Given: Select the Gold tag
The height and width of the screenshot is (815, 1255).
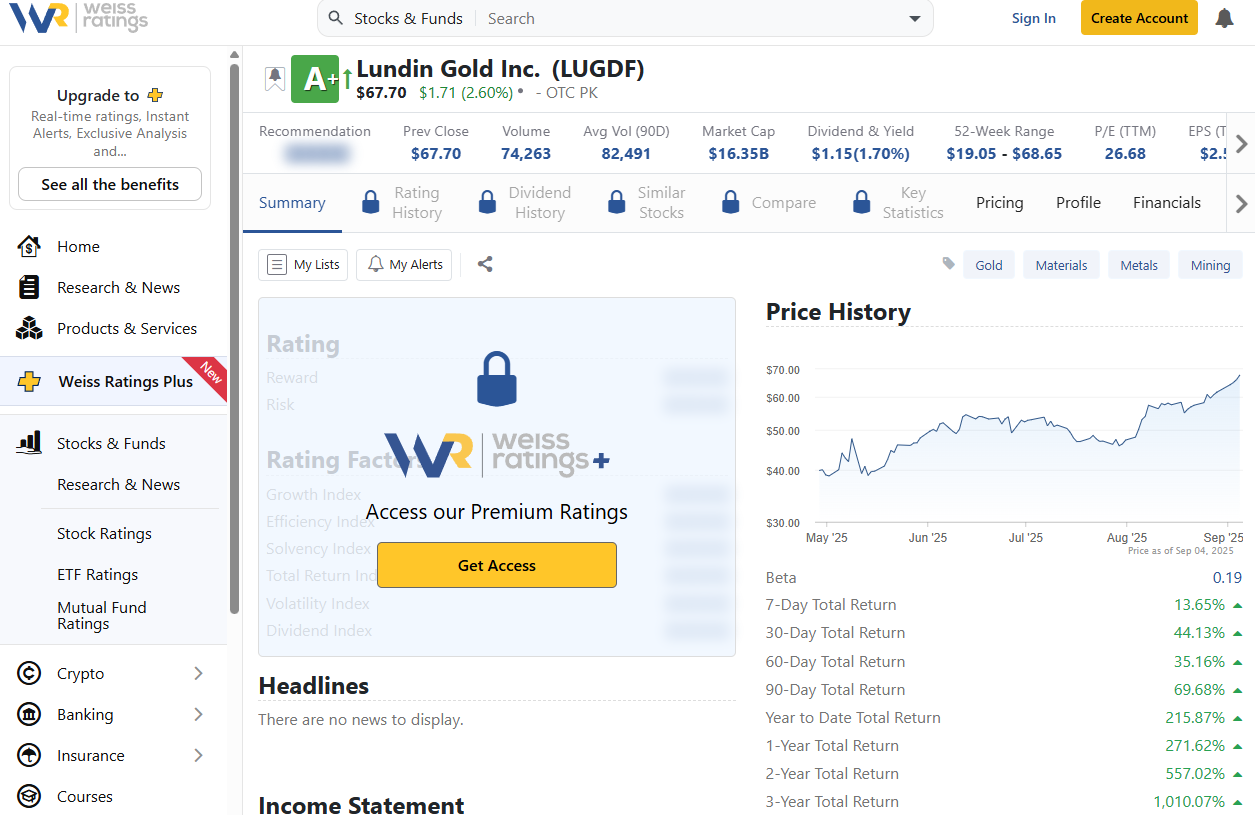Looking at the screenshot, I should tap(989, 265).
